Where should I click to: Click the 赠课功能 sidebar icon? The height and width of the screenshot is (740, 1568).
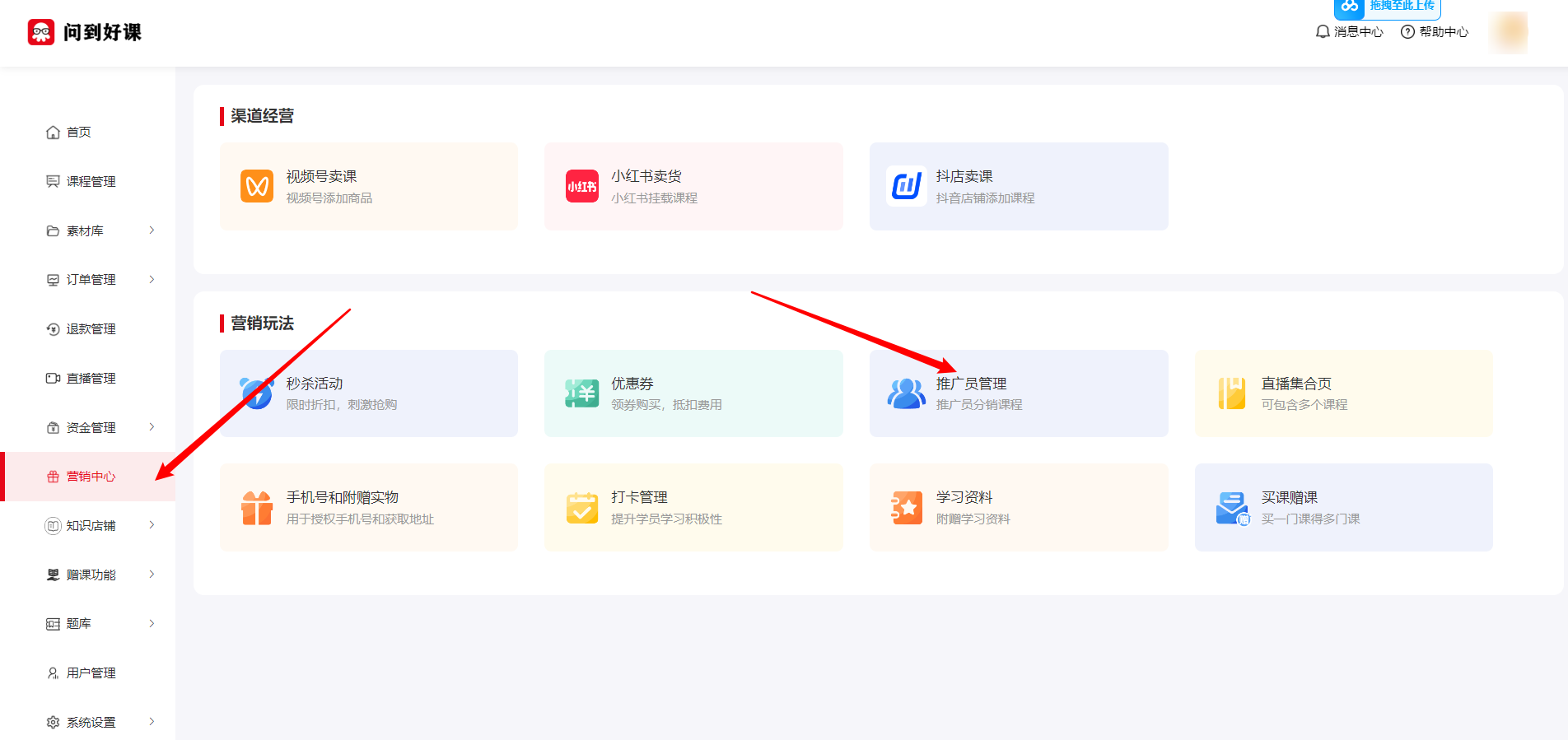click(x=53, y=575)
